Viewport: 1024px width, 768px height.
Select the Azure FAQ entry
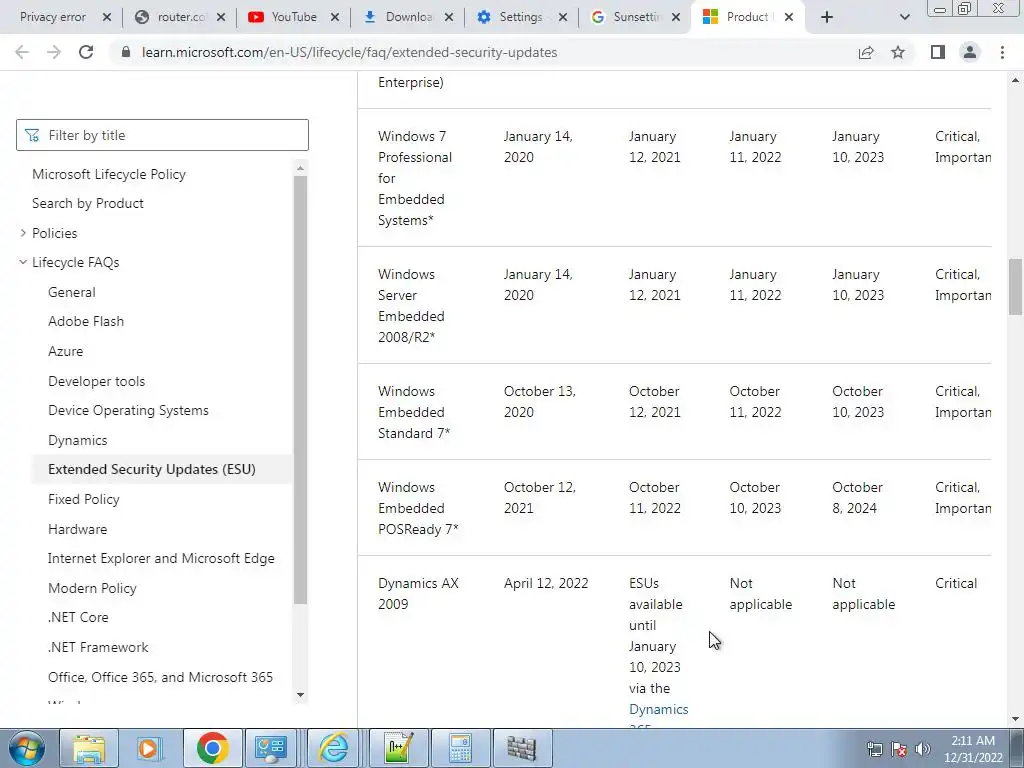(x=65, y=351)
